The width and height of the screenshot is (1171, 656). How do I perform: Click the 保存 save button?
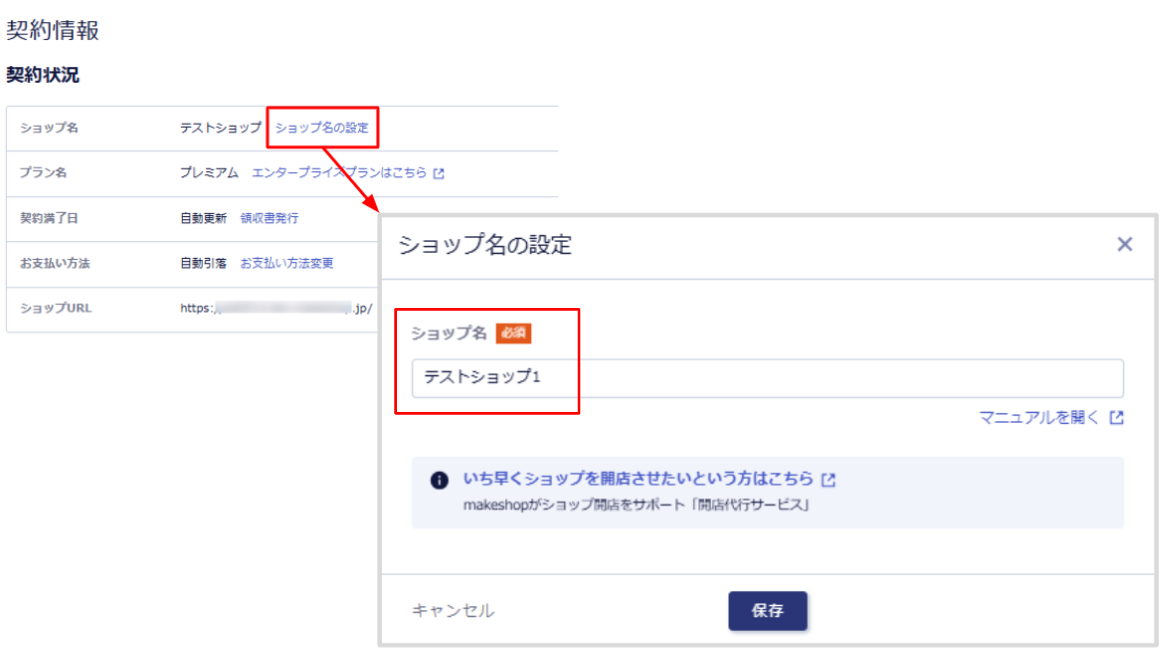tap(767, 611)
